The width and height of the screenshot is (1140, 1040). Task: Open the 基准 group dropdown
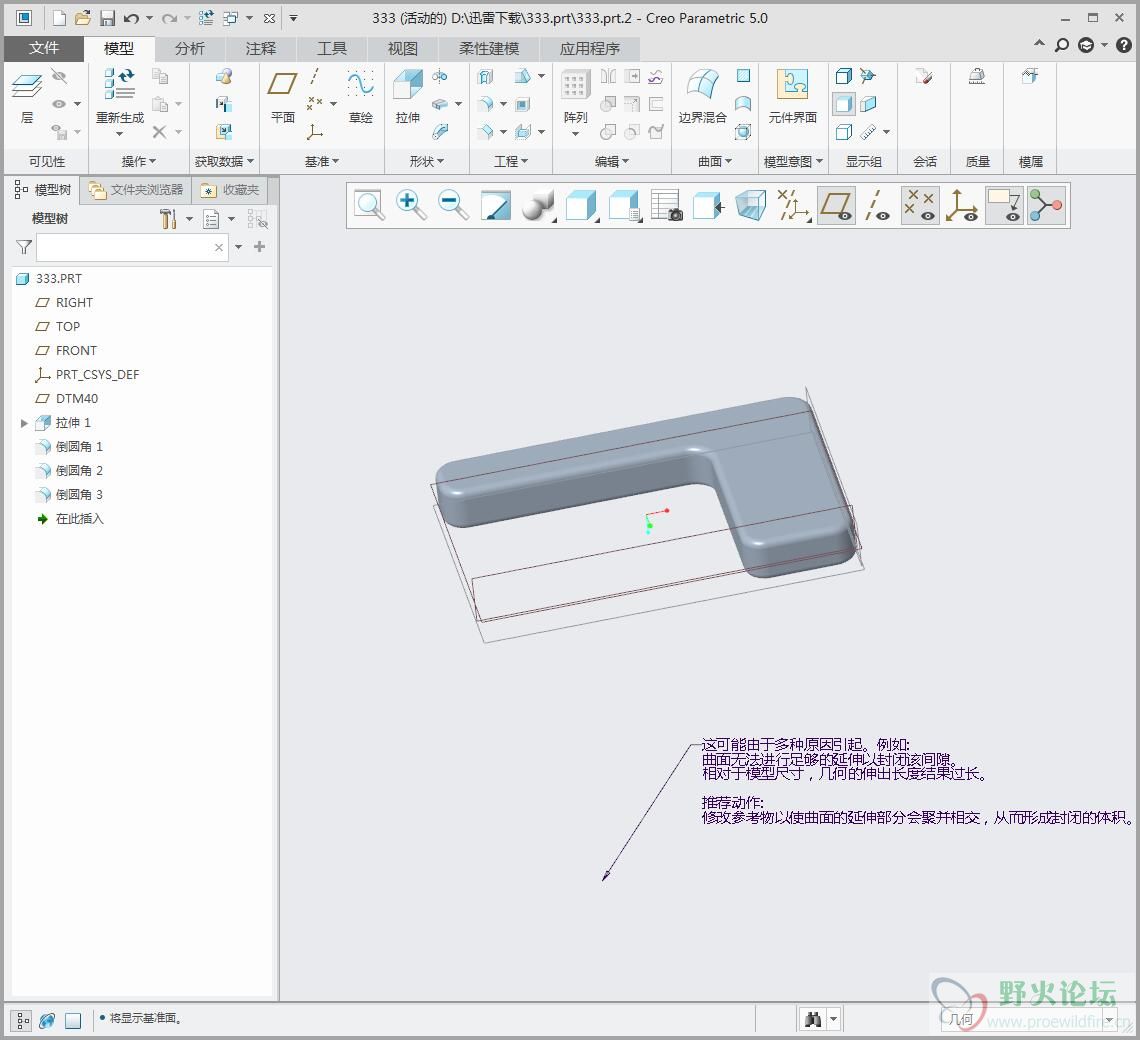tap(321, 161)
